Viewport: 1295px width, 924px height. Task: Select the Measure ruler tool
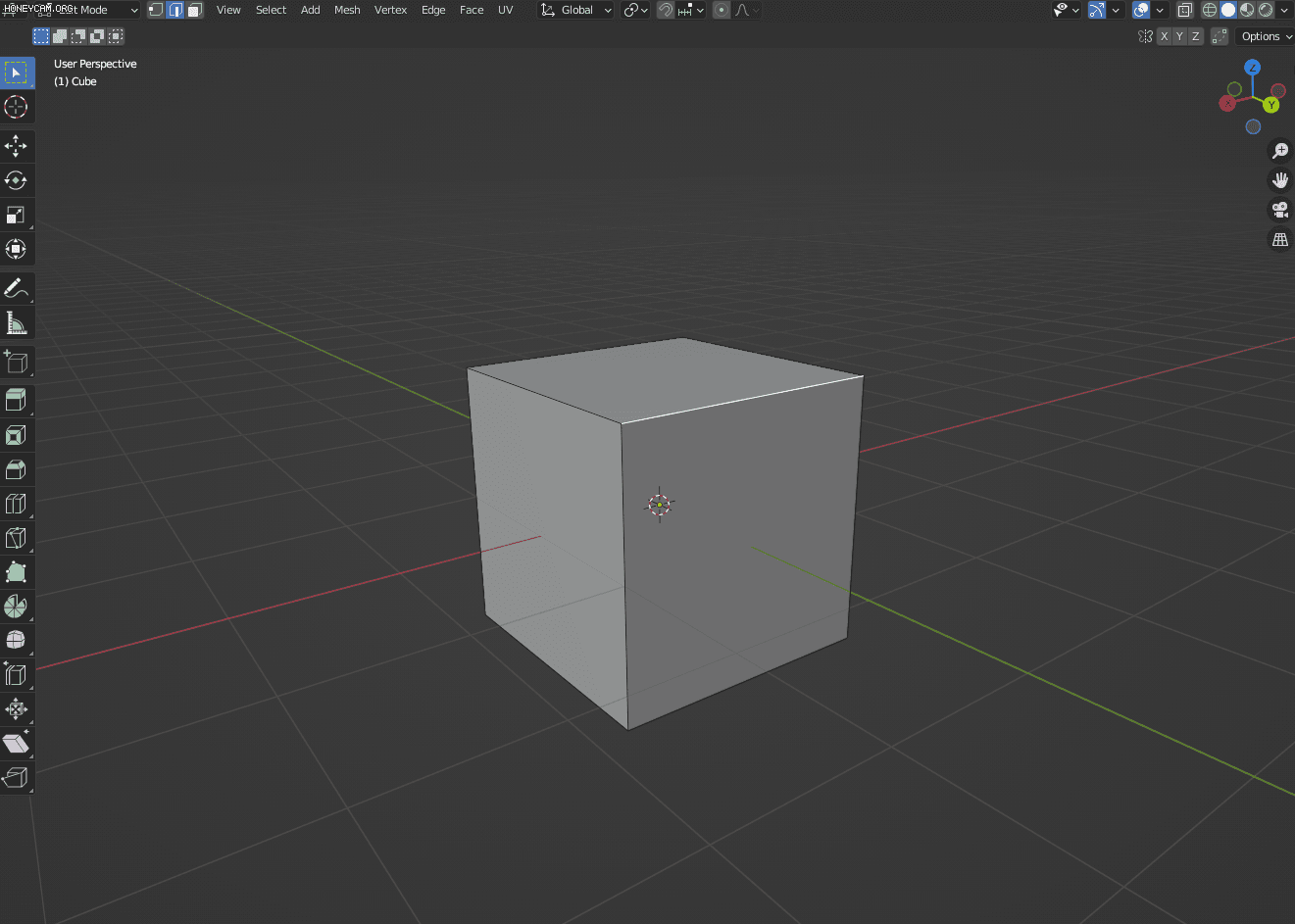(x=17, y=322)
